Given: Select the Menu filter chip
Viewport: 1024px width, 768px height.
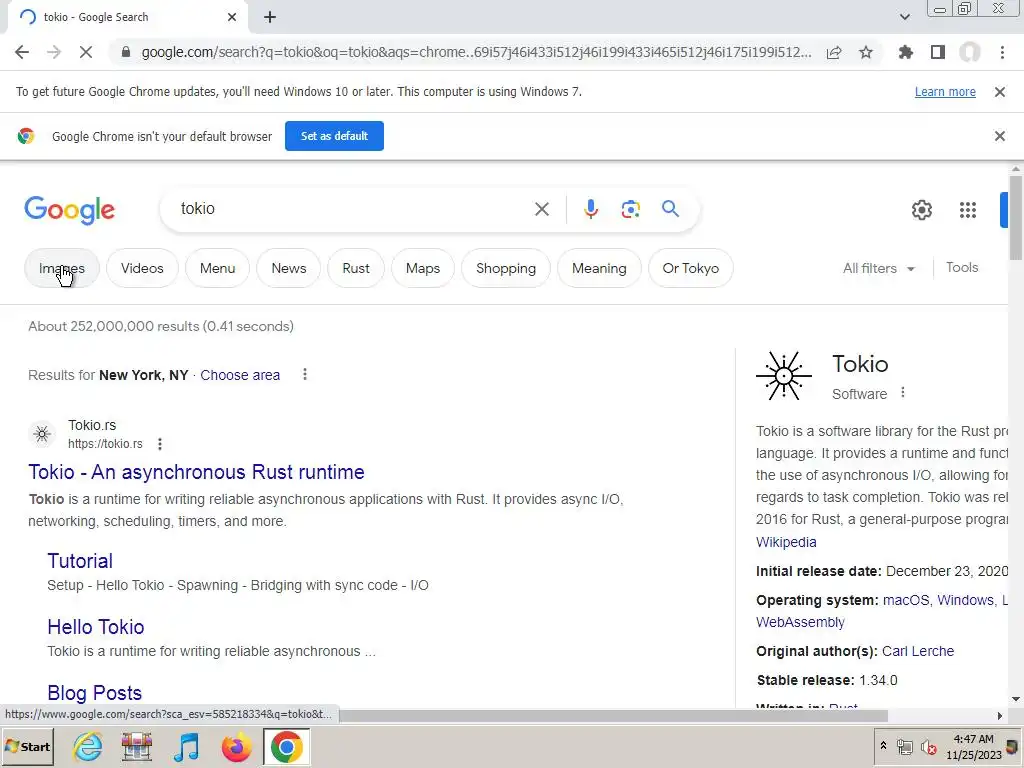Looking at the screenshot, I should (x=217, y=268).
